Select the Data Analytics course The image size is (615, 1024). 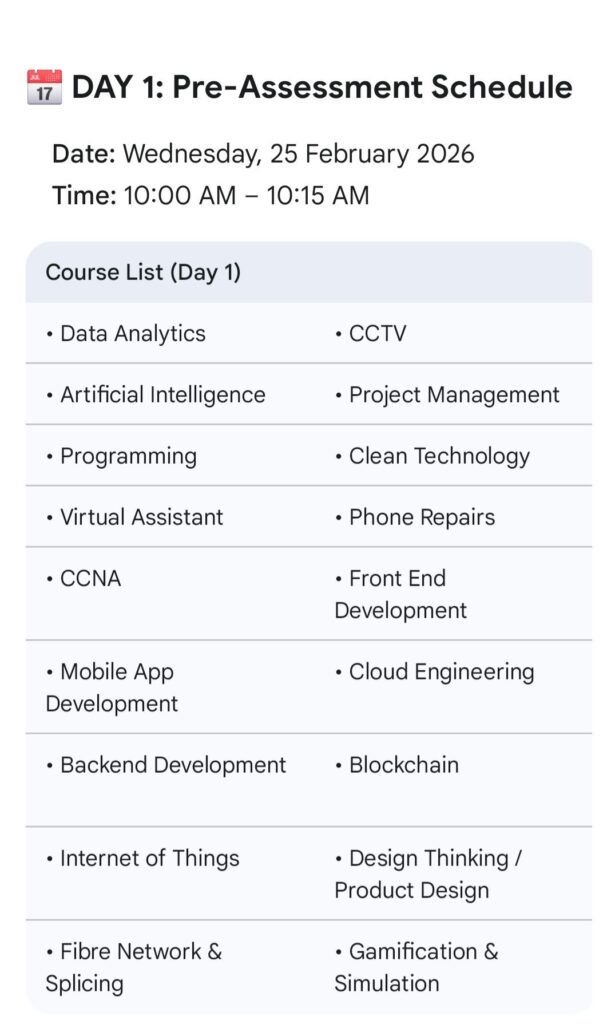[x=132, y=334]
